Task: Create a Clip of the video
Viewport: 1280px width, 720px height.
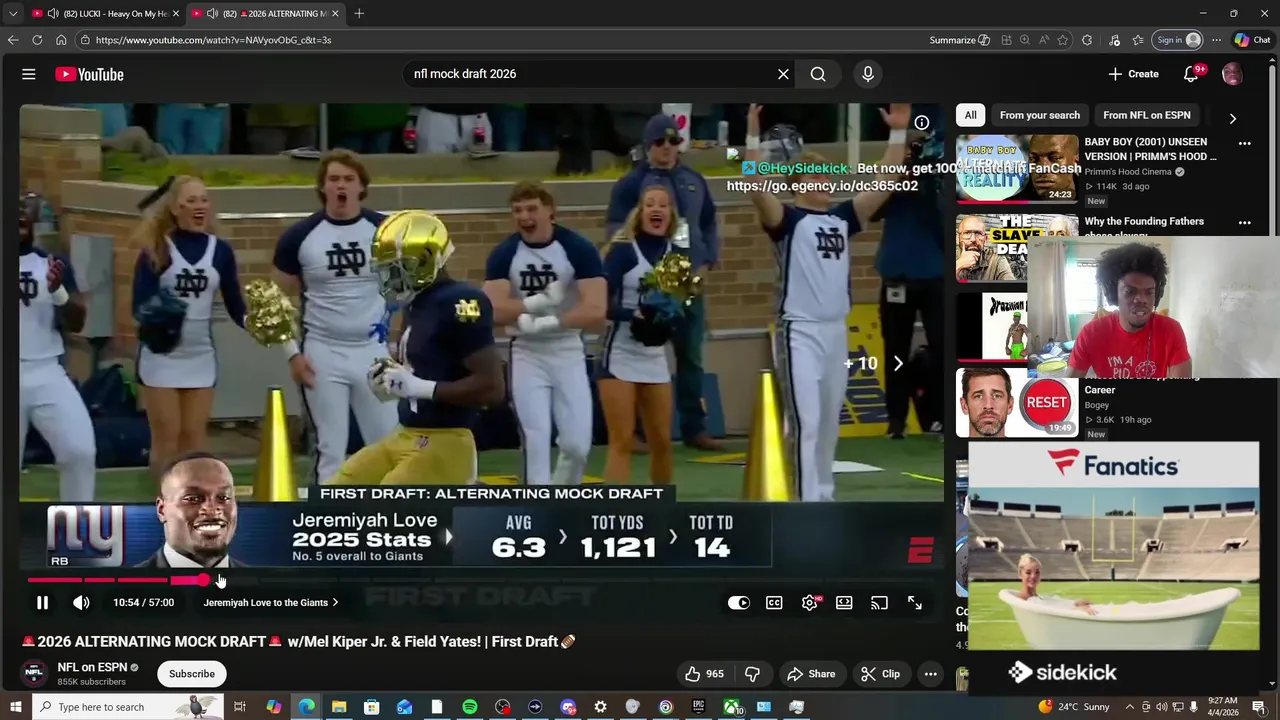Action: point(880,674)
